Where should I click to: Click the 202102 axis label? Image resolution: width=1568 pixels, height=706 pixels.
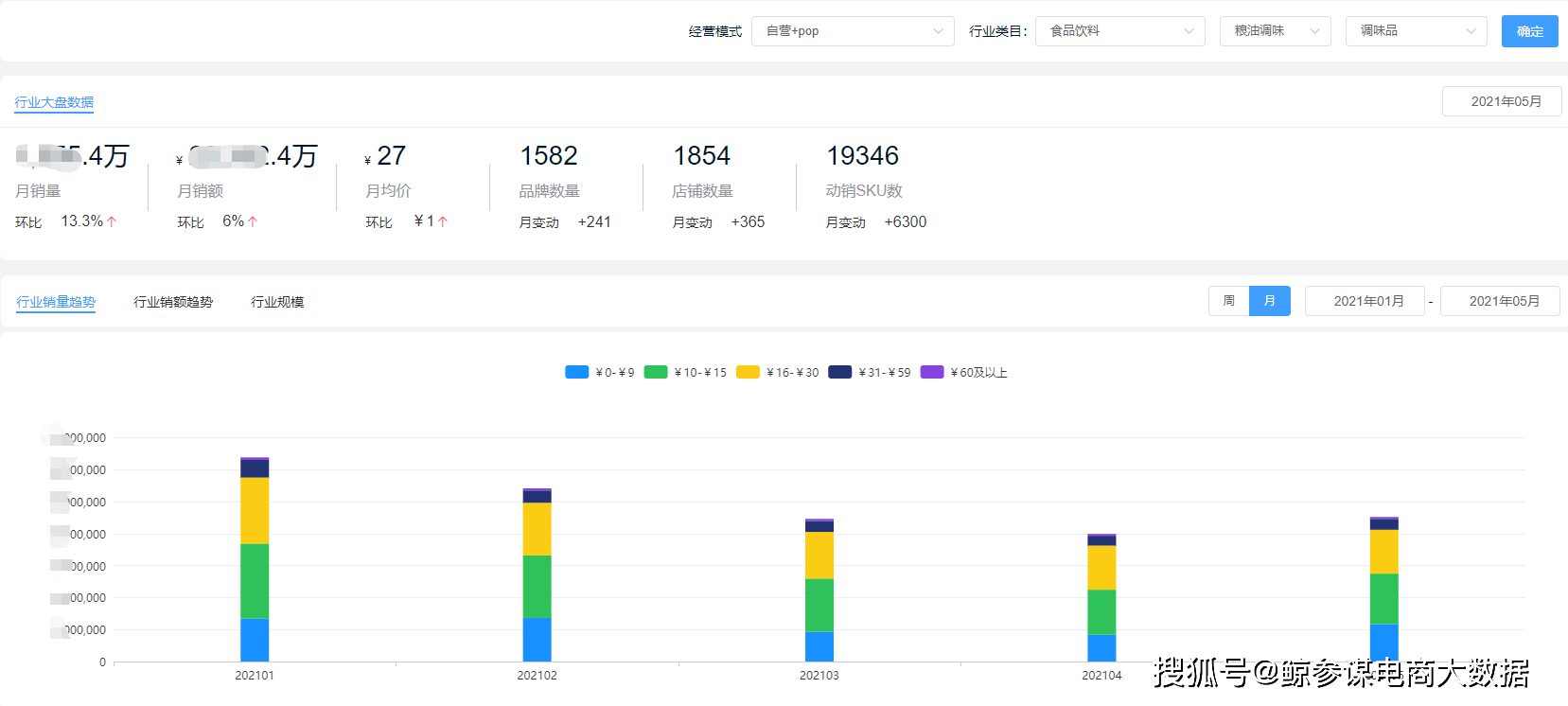tap(537, 676)
